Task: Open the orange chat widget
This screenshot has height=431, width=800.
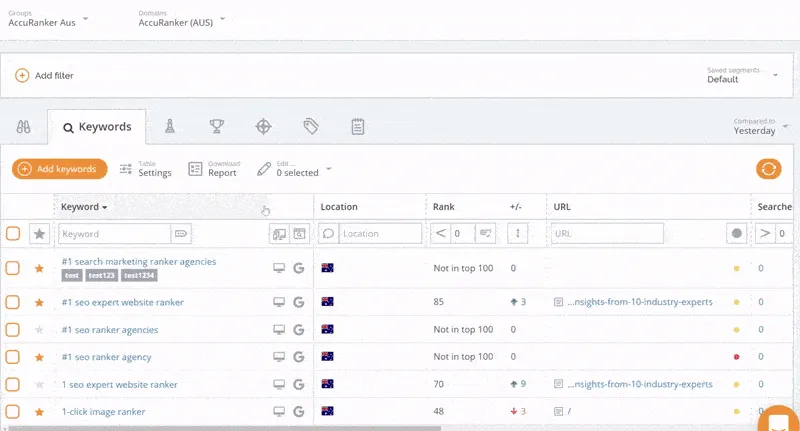Action: point(779,421)
